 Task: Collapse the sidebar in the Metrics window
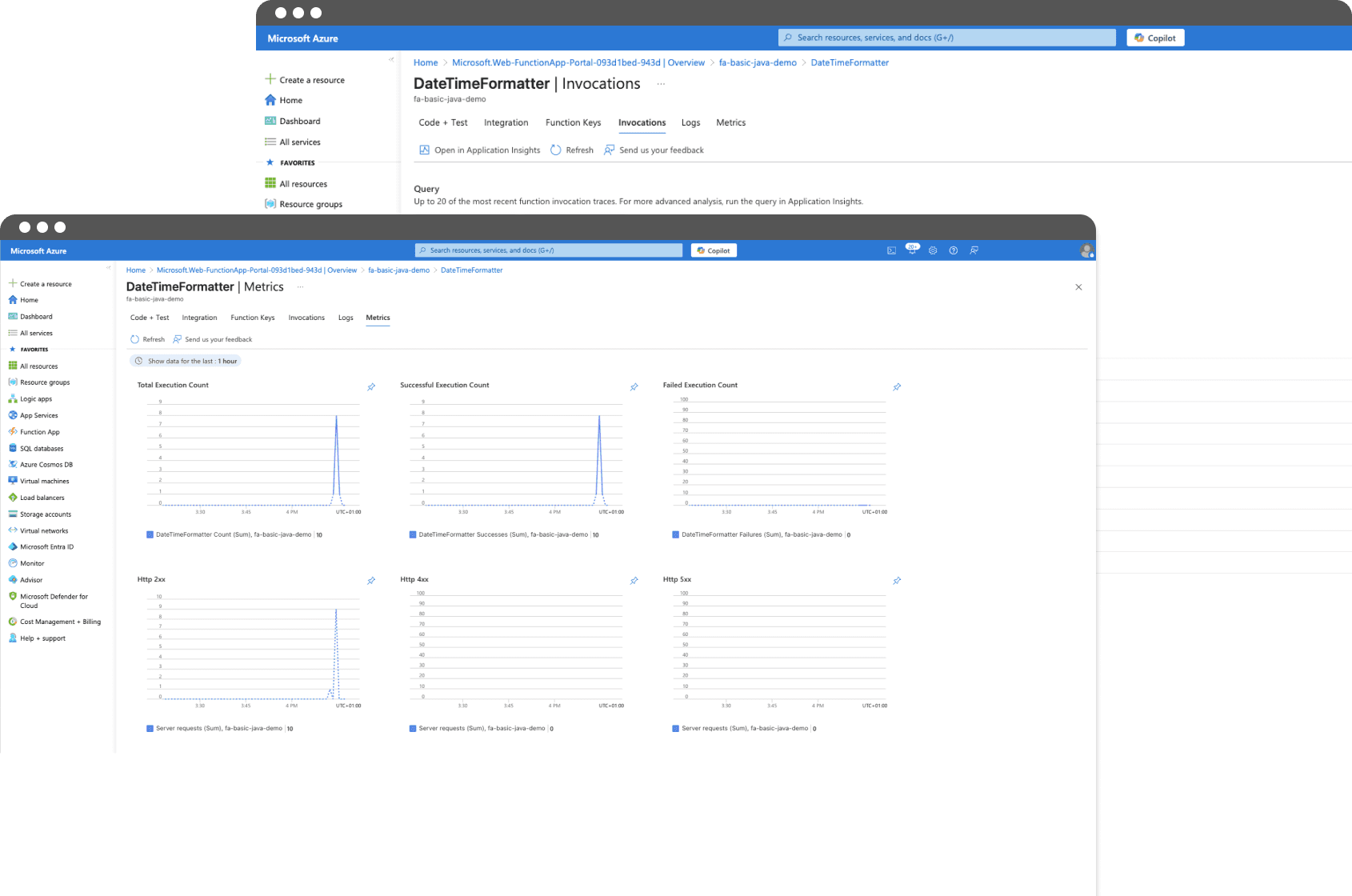click(108, 267)
